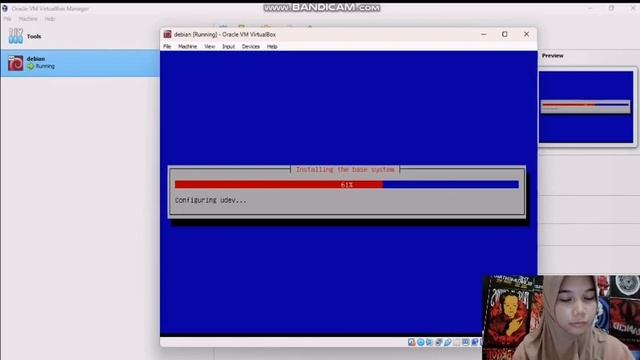This screenshot has width=640, height=360.
Task: Click the audio status icon in VM status bar
Action: [x=429, y=342]
